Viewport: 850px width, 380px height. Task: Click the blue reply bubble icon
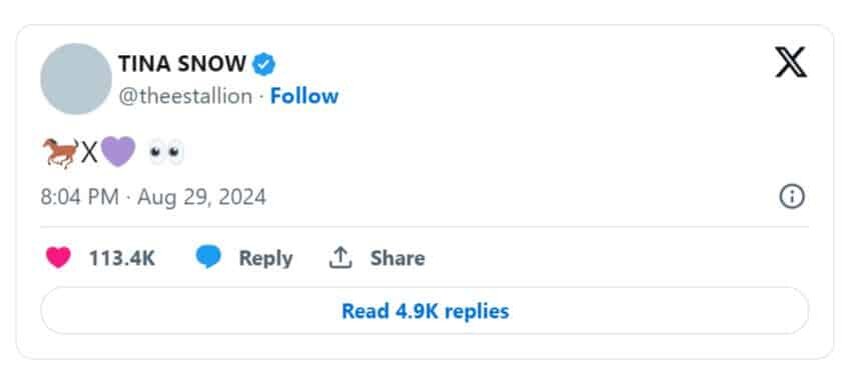pos(208,257)
